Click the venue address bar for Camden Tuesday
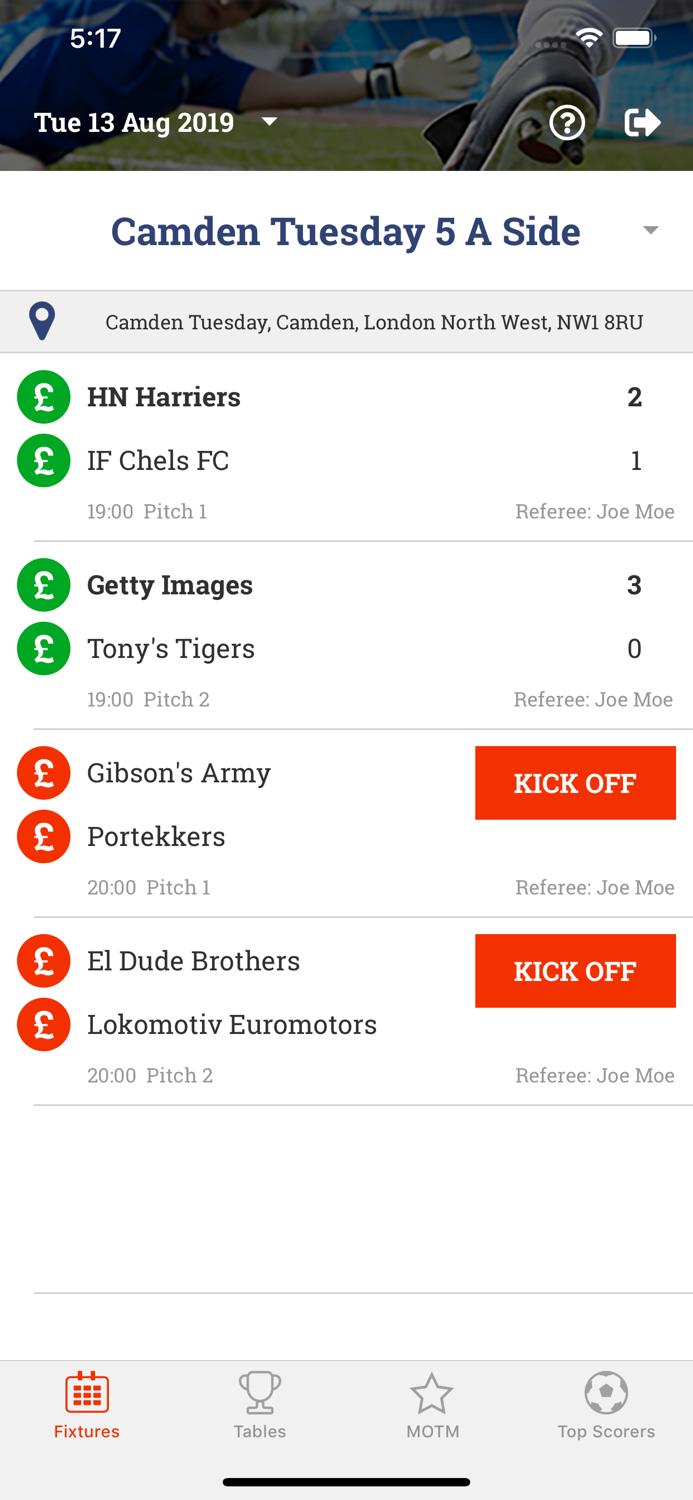The width and height of the screenshot is (693, 1500). click(x=375, y=321)
